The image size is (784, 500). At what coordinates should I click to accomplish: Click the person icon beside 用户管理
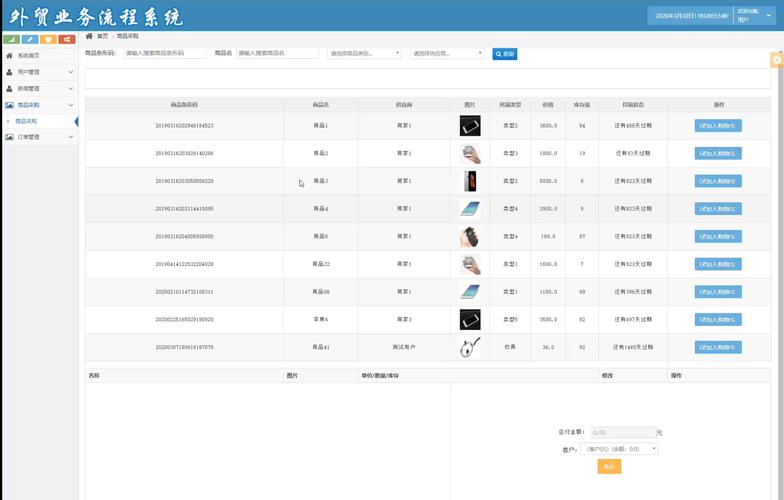click(x=9, y=72)
